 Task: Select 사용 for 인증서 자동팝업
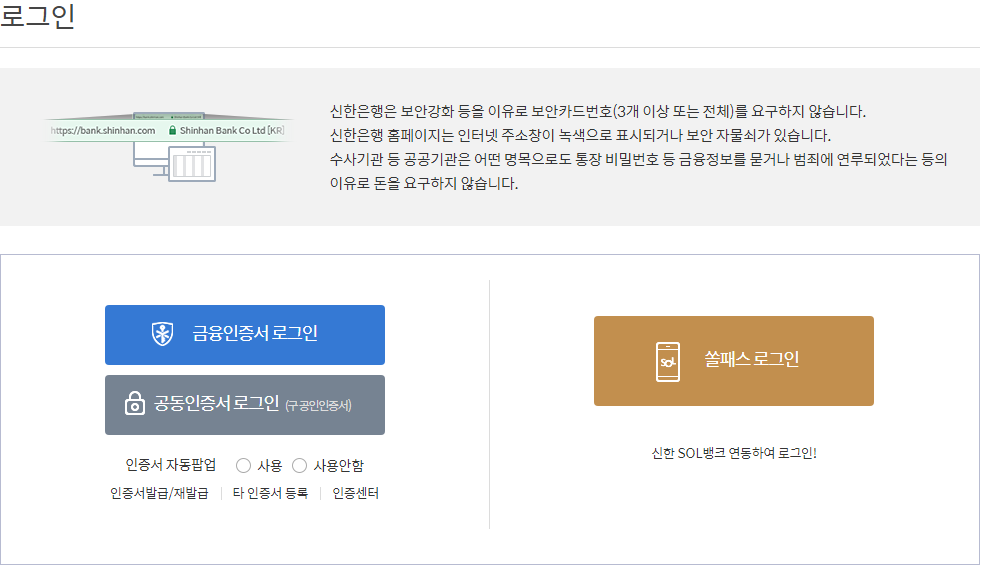[243, 466]
